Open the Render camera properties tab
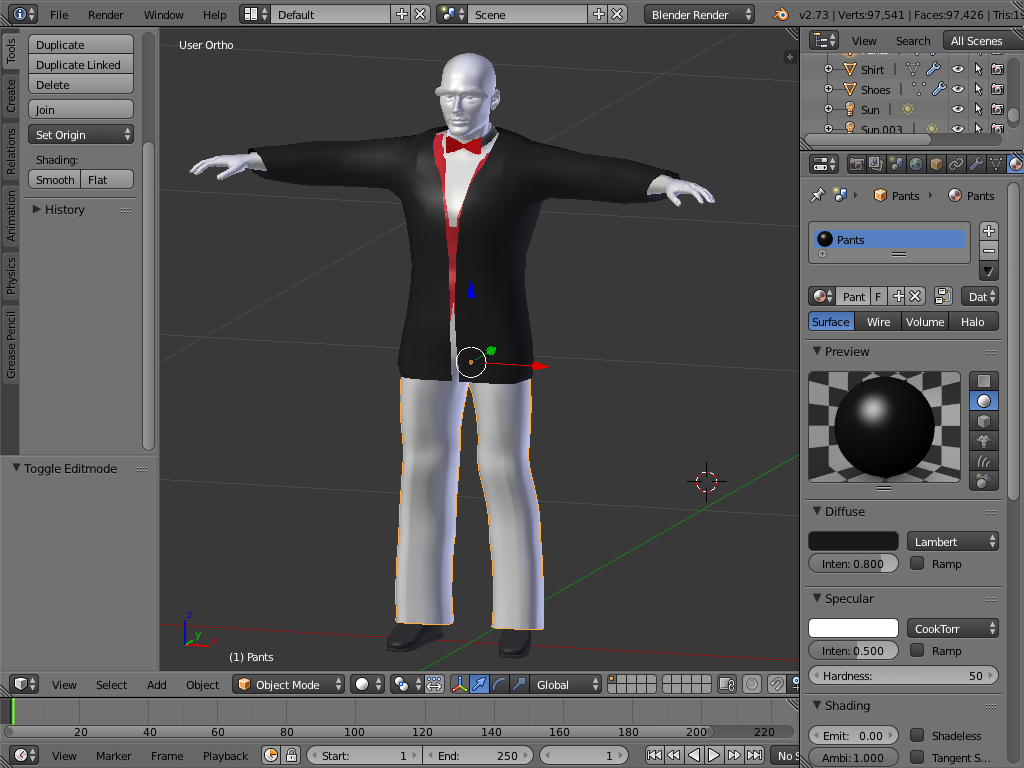This screenshot has width=1024, height=768. point(857,164)
